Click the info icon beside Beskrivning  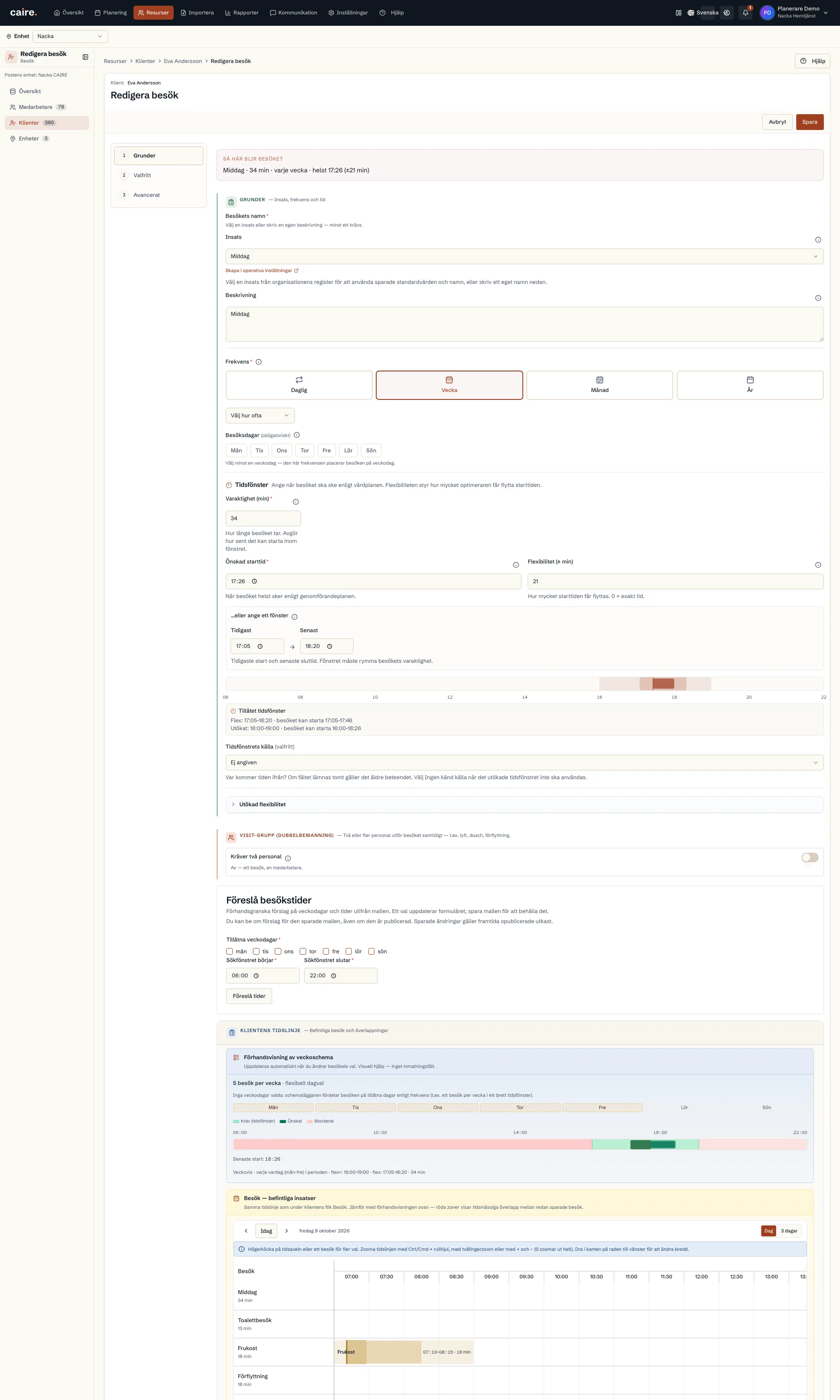pyautogui.click(x=818, y=298)
